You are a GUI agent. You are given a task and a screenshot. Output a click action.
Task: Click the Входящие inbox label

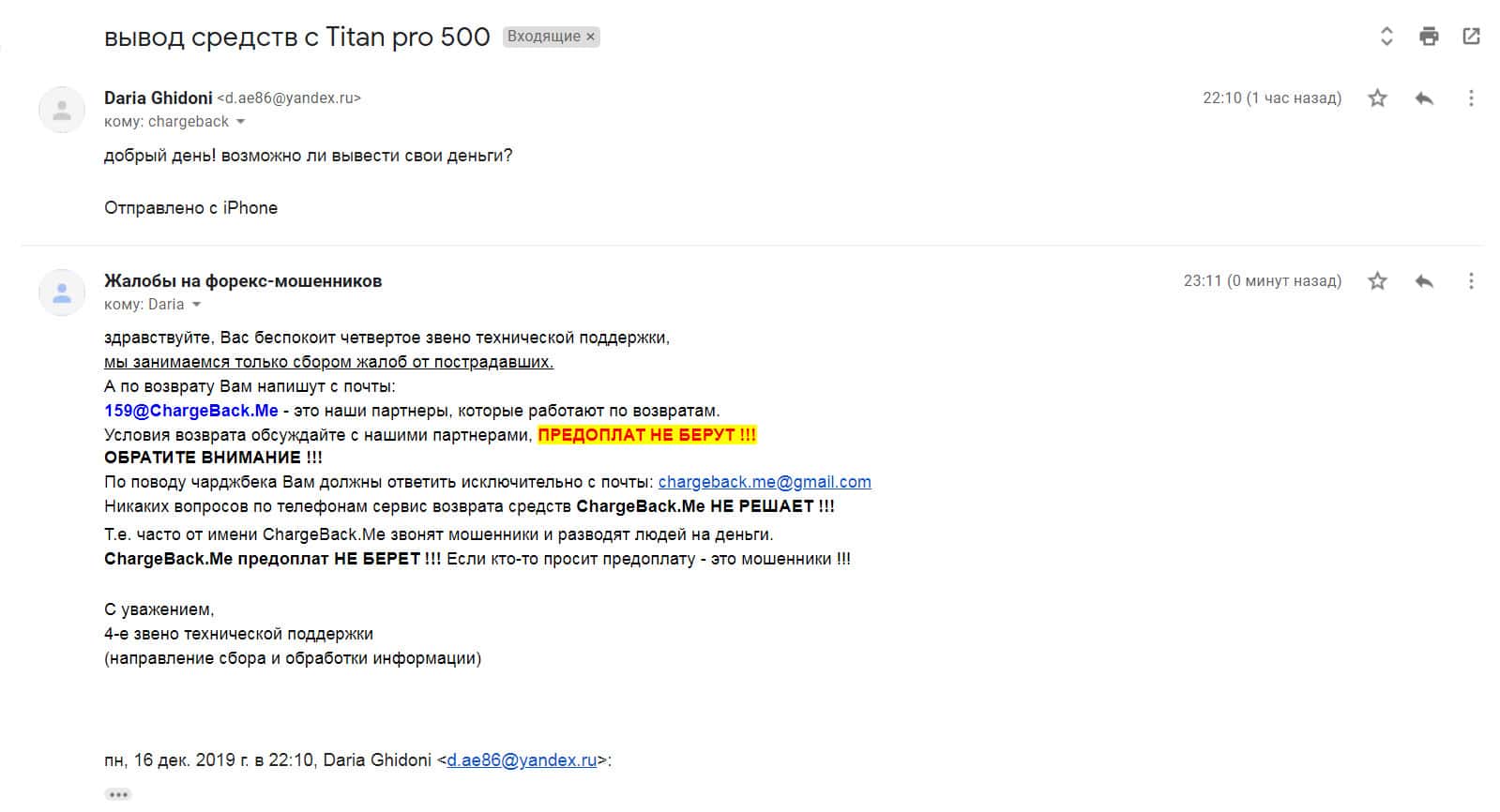(543, 37)
